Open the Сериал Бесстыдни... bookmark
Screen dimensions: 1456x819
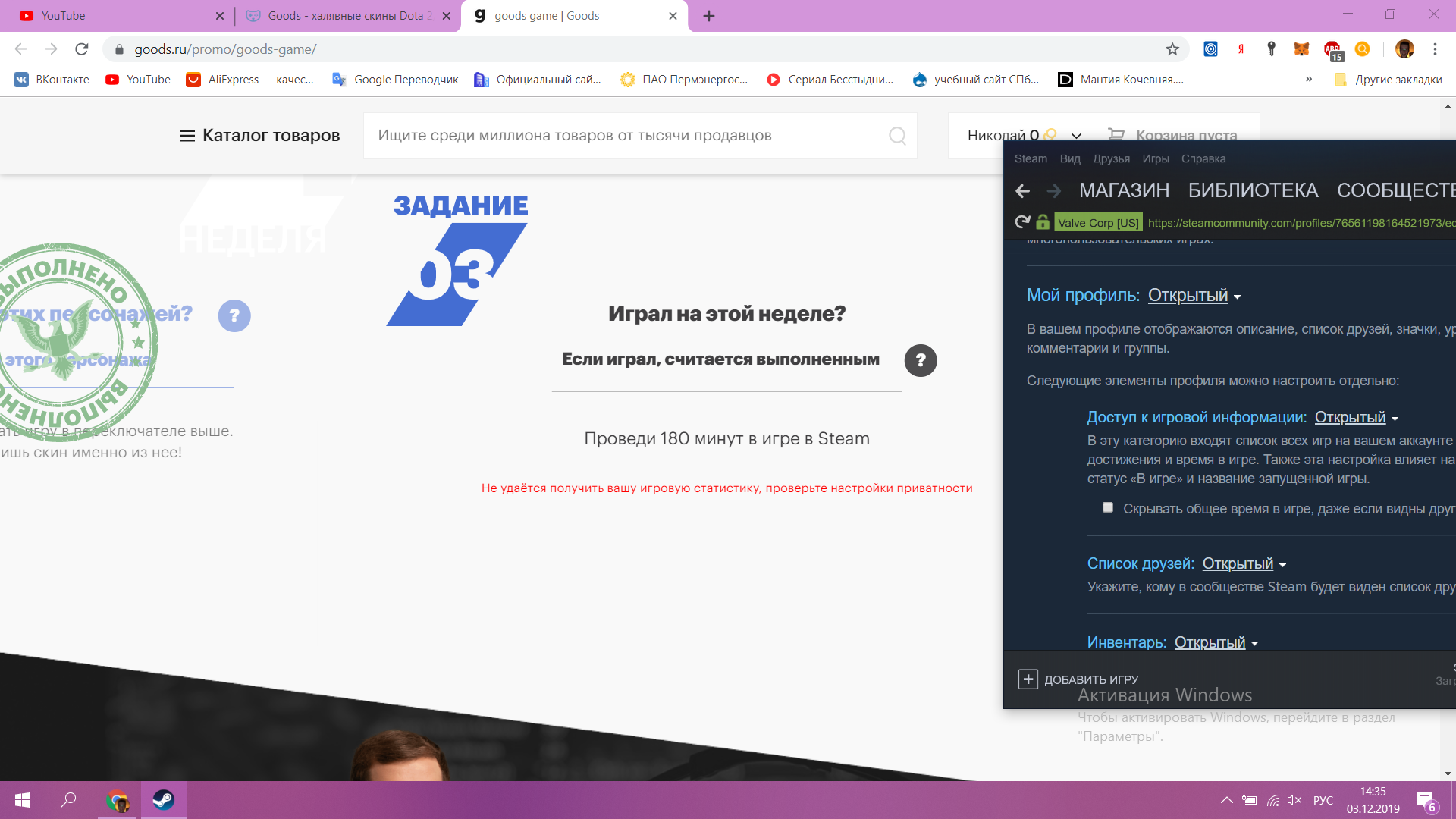(830, 80)
